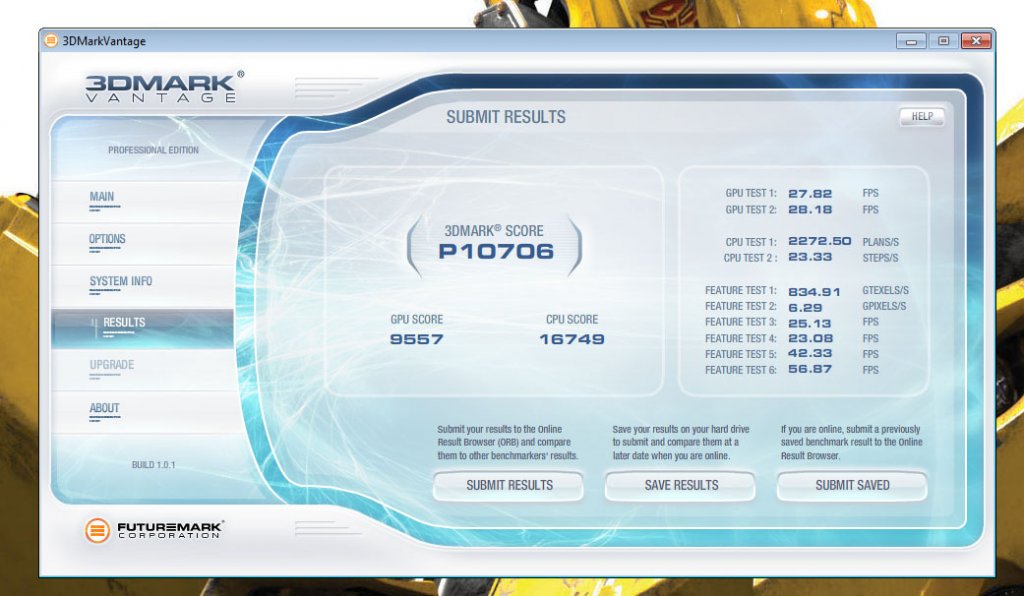Open the Upgrade page

tap(142, 369)
